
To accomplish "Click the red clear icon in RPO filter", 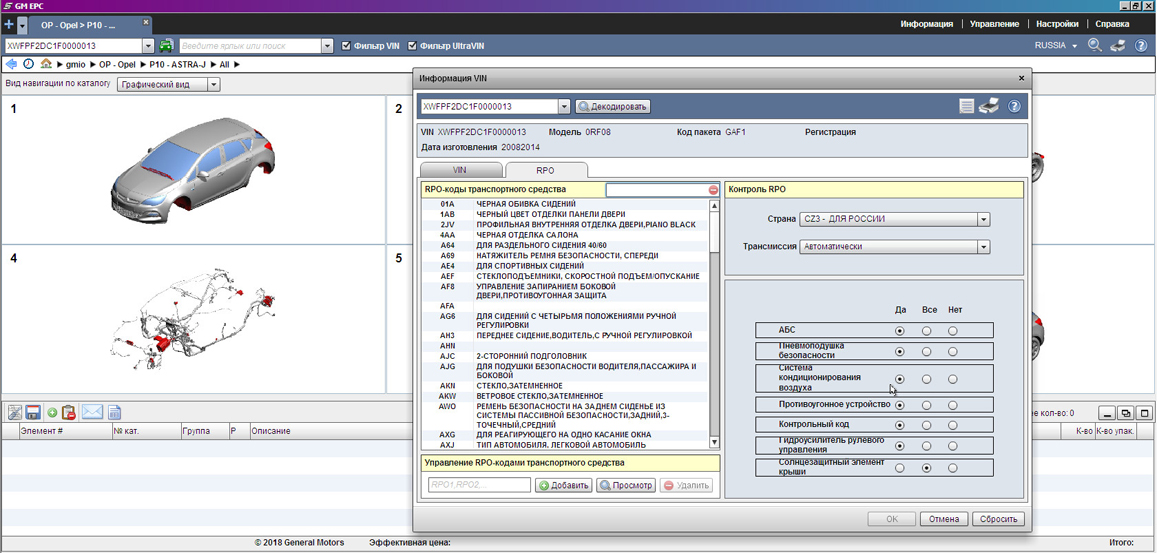I will pyautogui.click(x=713, y=190).
